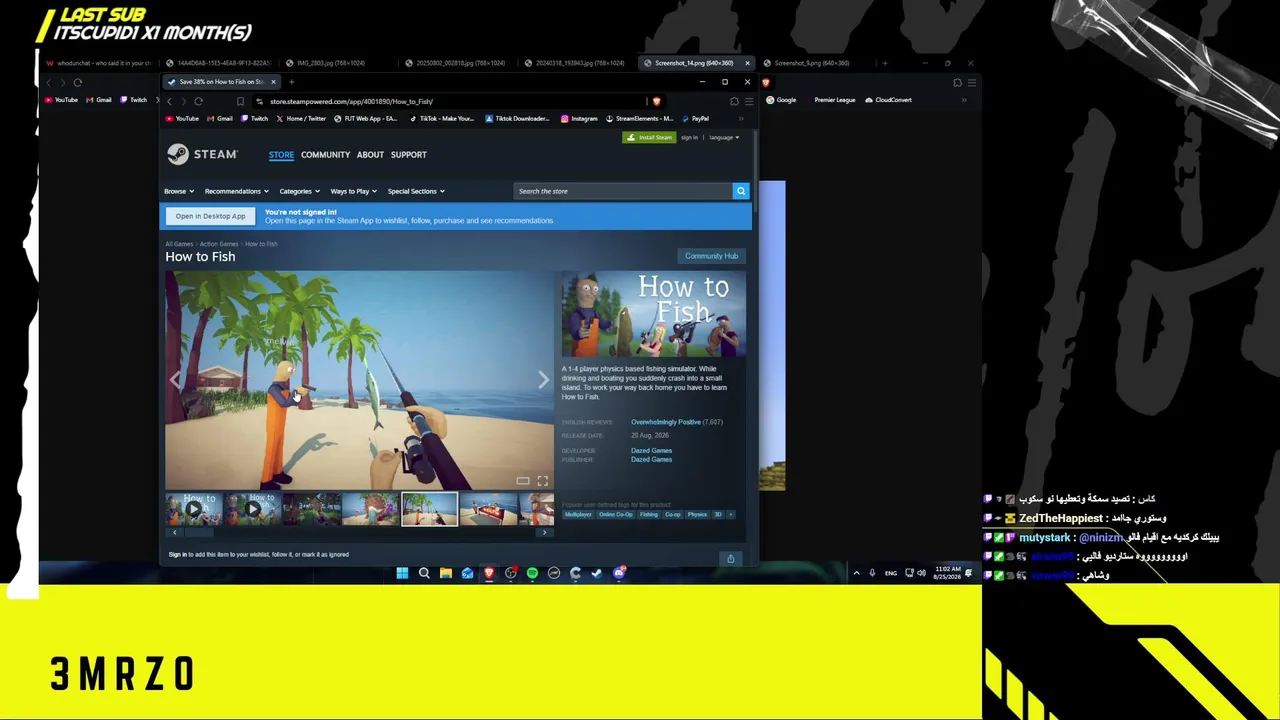Image resolution: width=1280 pixels, height=720 pixels.
Task: Expand the Browse dropdown in the Steam store
Action: (178, 191)
